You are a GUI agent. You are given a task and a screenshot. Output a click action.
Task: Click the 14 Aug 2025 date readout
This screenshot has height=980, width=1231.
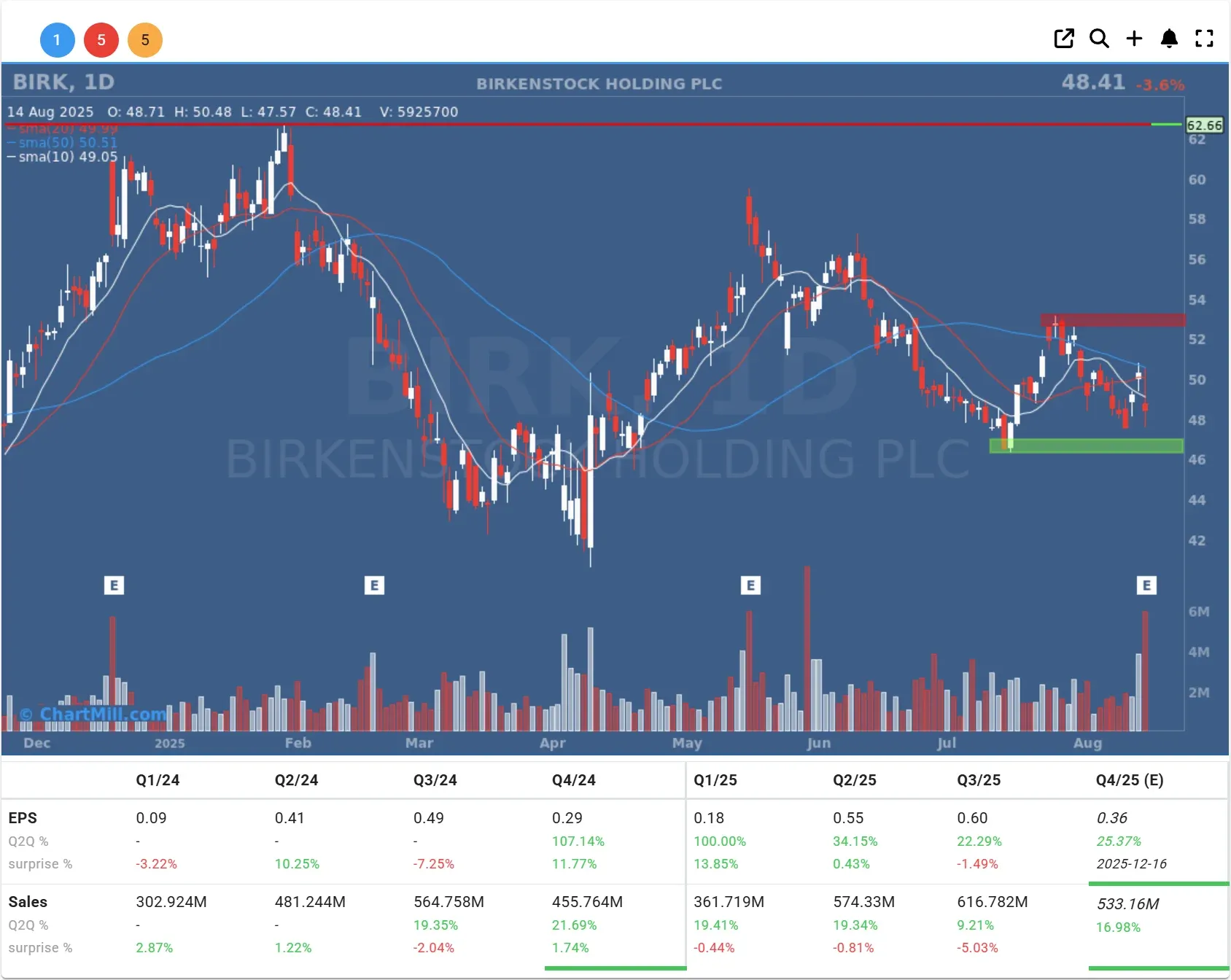click(x=50, y=112)
